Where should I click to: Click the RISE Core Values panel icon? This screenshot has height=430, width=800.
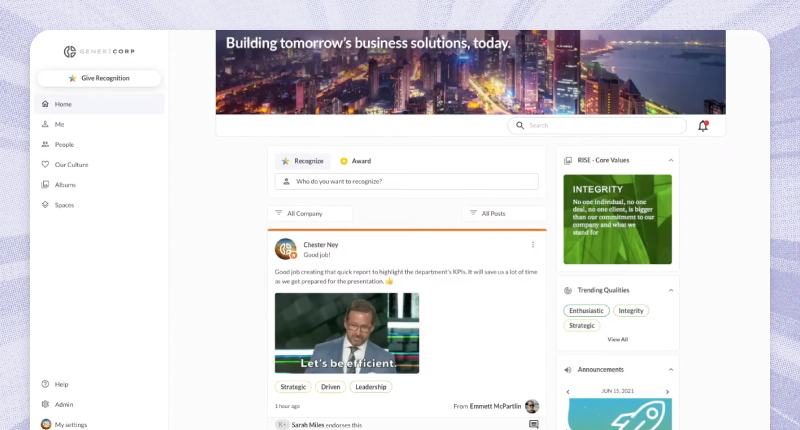[x=568, y=161]
